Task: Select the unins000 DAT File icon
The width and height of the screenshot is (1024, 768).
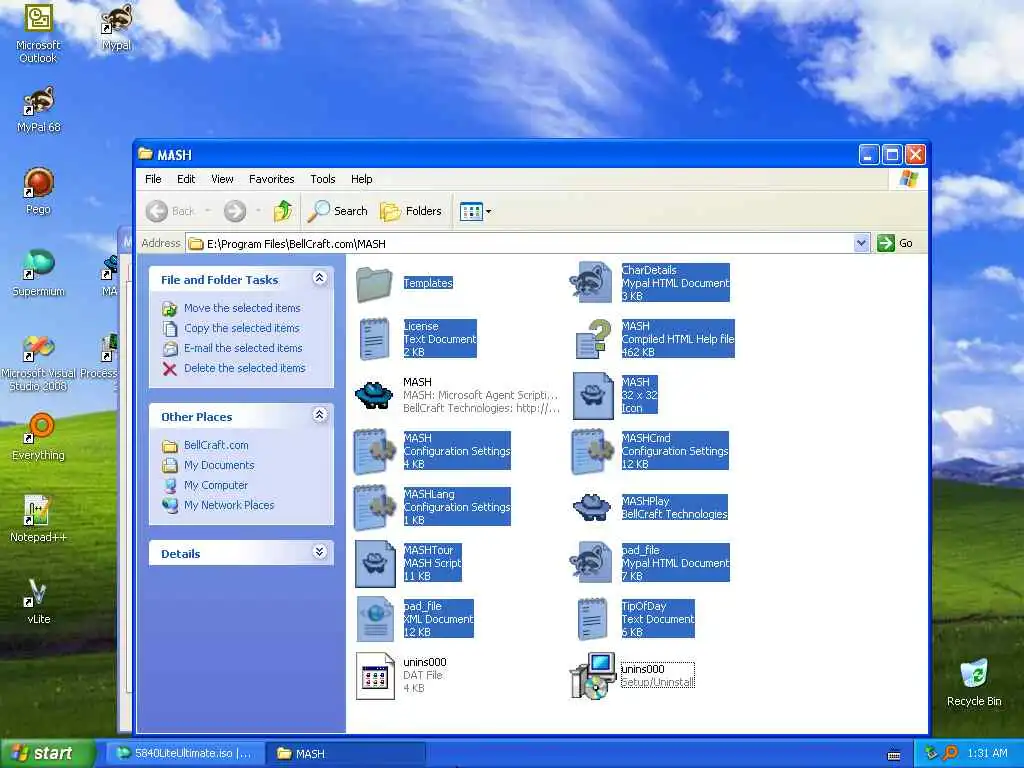Action: pos(375,675)
